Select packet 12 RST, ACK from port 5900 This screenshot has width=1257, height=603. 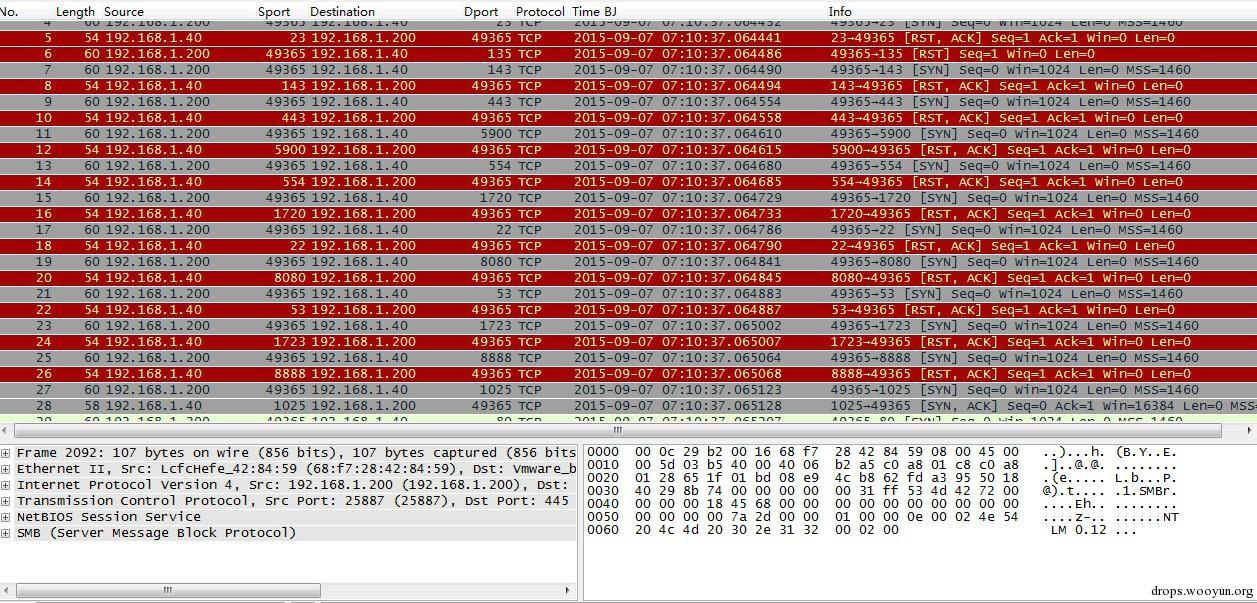click(628, 150)
